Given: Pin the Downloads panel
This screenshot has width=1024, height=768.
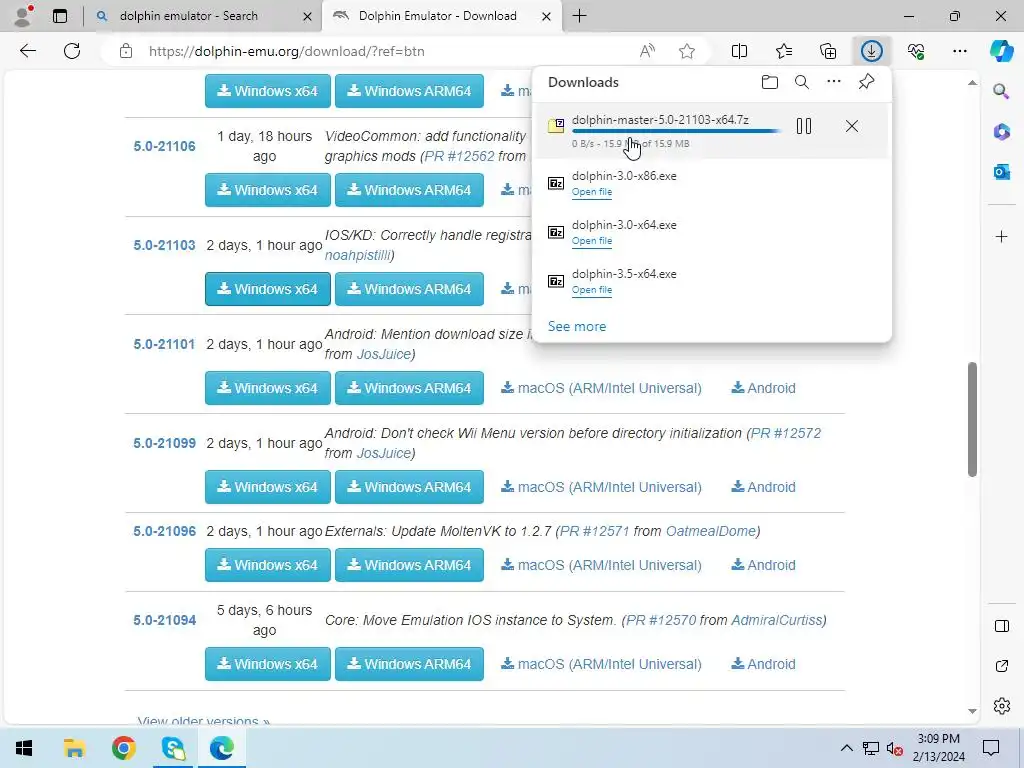Looking at the screenshot, I should (x=866, y=82).
